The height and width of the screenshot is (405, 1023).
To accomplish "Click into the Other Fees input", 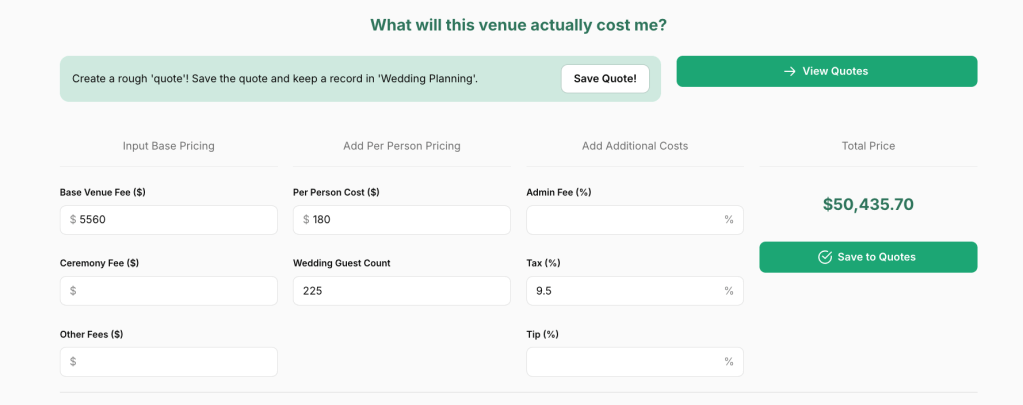I will 175,362.
